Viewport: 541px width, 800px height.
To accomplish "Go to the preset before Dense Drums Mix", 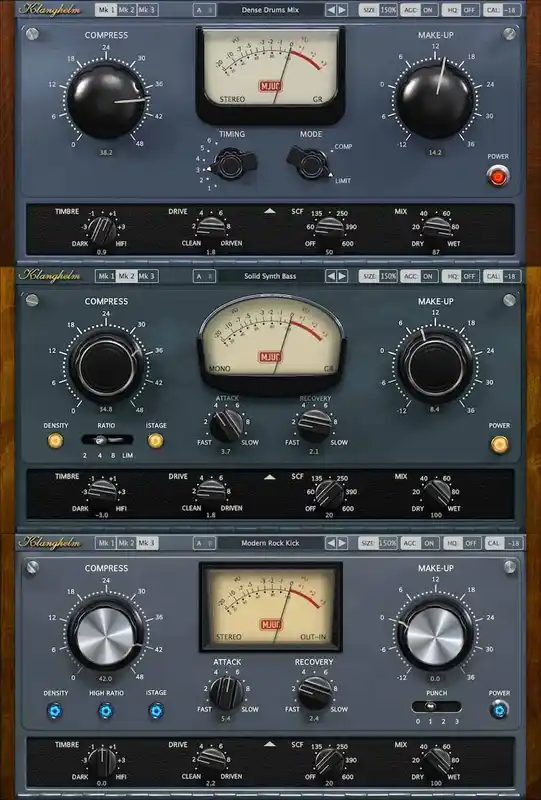I will pyautogui.click(x=331, y=10).
